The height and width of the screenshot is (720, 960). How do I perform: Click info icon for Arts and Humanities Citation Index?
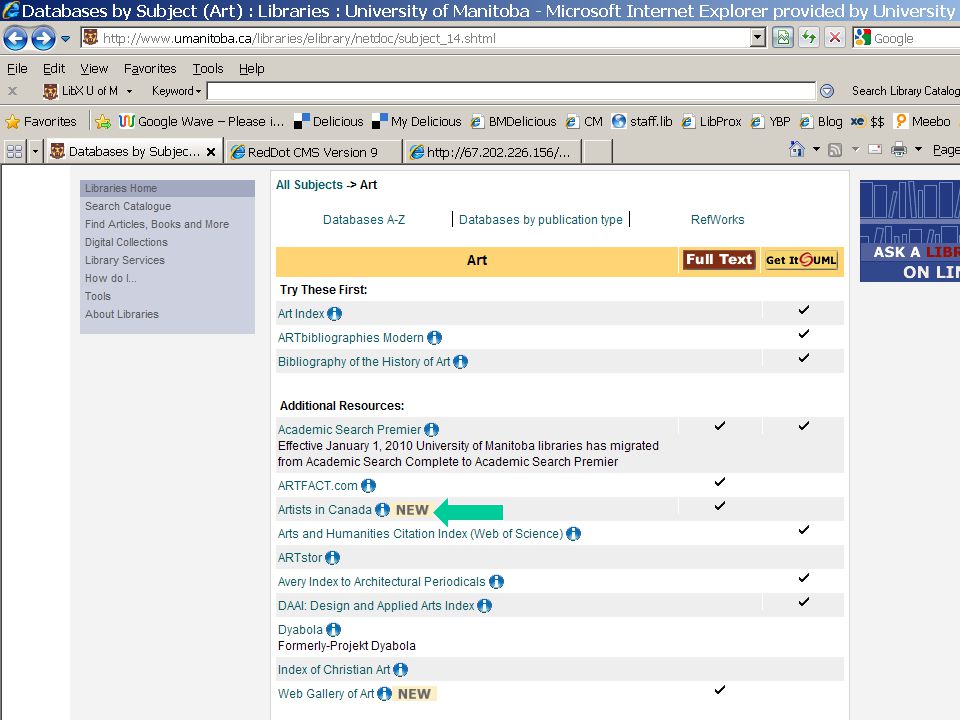pos(573,534)
